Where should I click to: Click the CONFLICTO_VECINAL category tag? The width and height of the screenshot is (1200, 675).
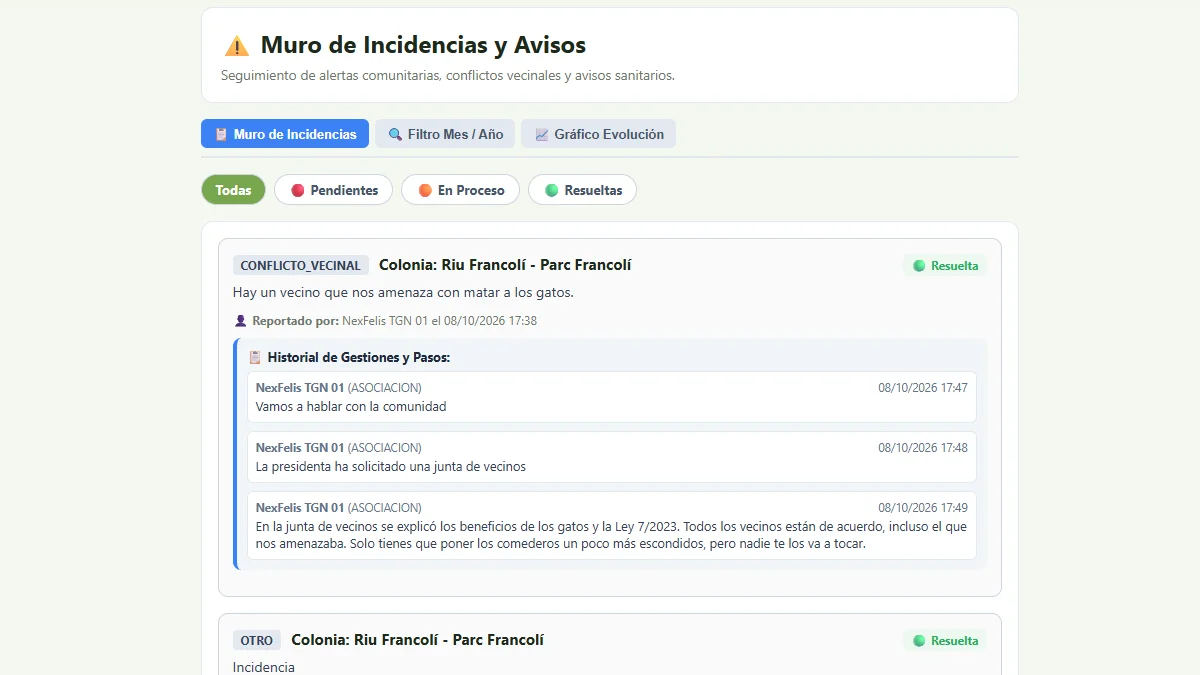click(x=301, y=265)
